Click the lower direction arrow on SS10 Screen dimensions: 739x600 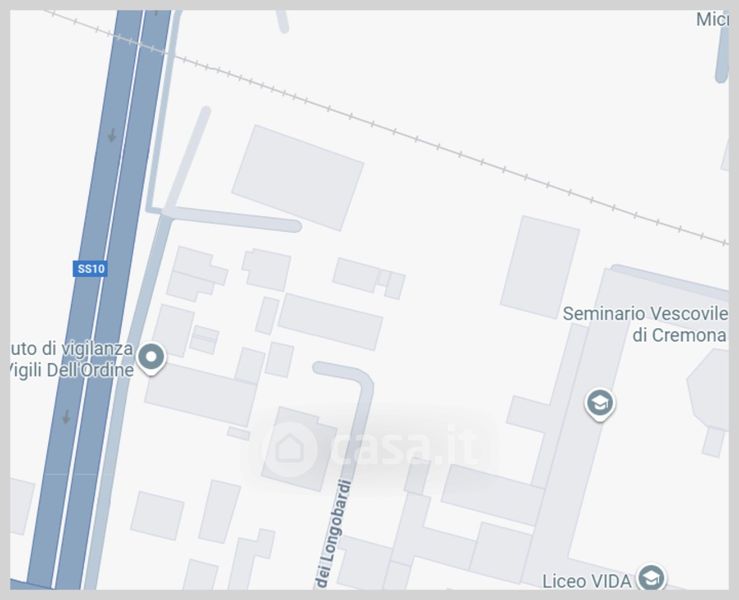coord(66,416)
